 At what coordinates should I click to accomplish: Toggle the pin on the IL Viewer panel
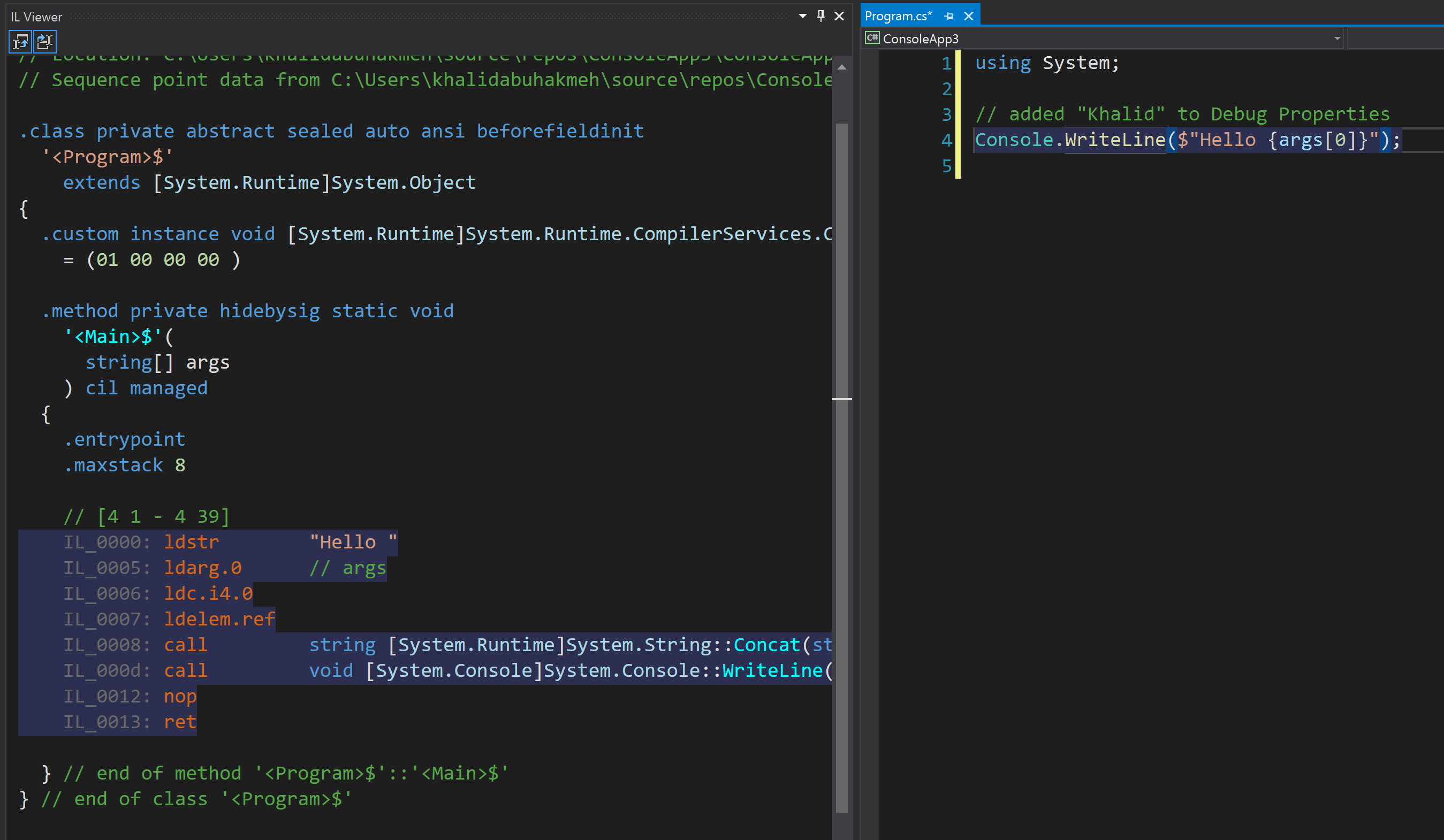pos(820,16)
